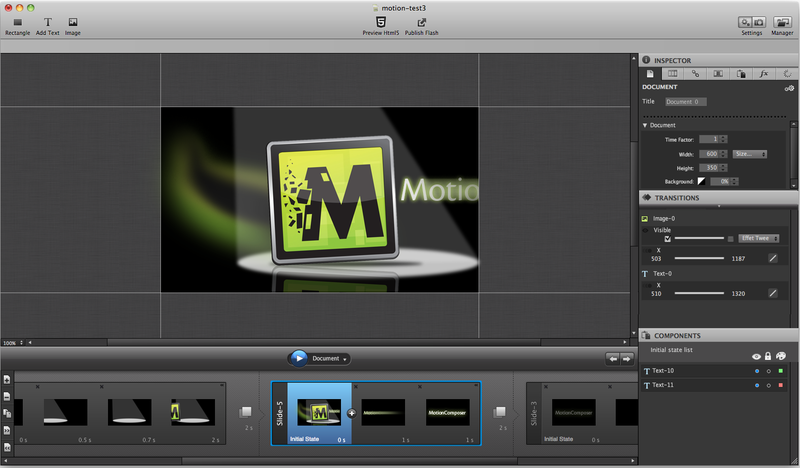
Task: Add a state with the plus button on Slide-5
Action: 352,413
